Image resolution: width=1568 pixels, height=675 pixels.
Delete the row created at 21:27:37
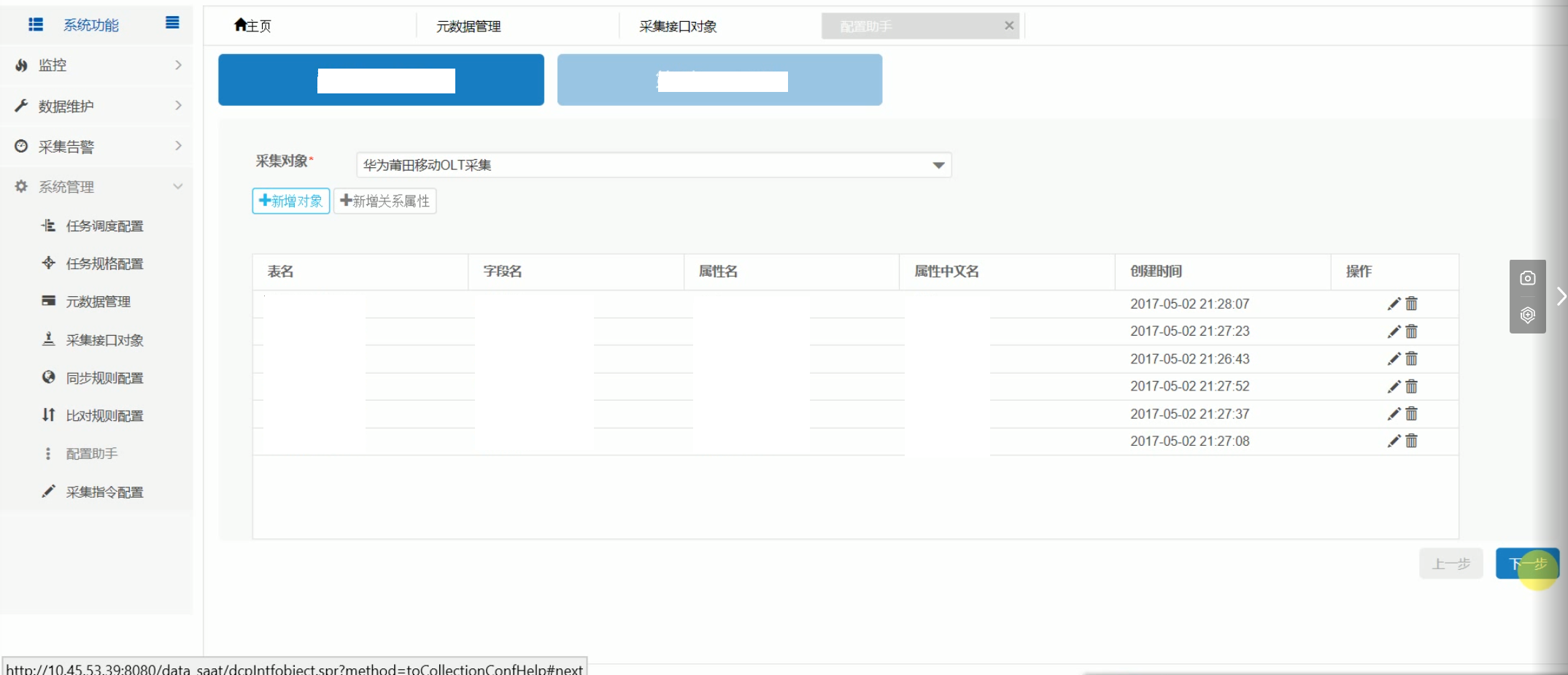click(1412, 414)
